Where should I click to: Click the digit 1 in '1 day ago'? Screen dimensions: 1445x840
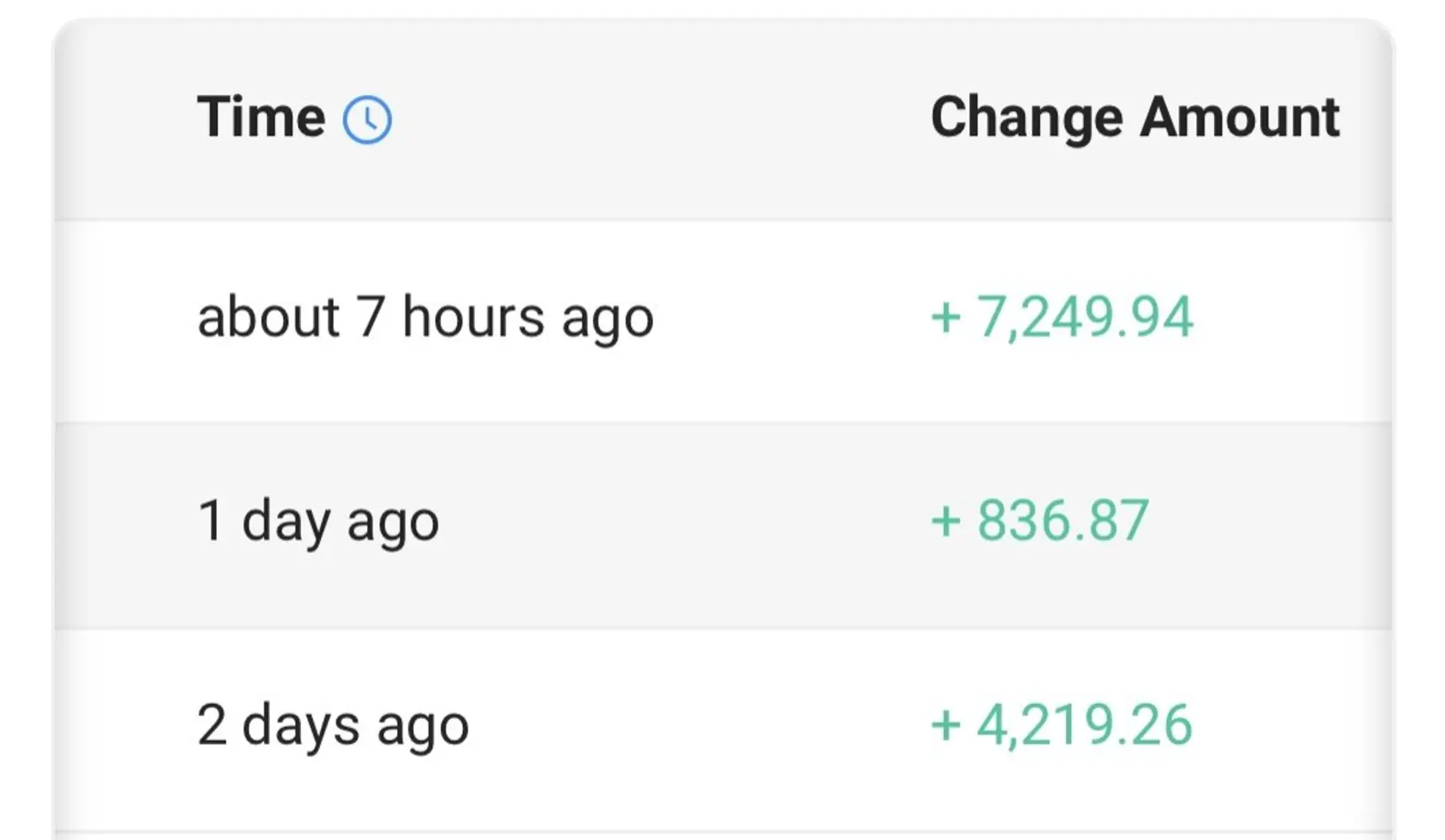211,521
